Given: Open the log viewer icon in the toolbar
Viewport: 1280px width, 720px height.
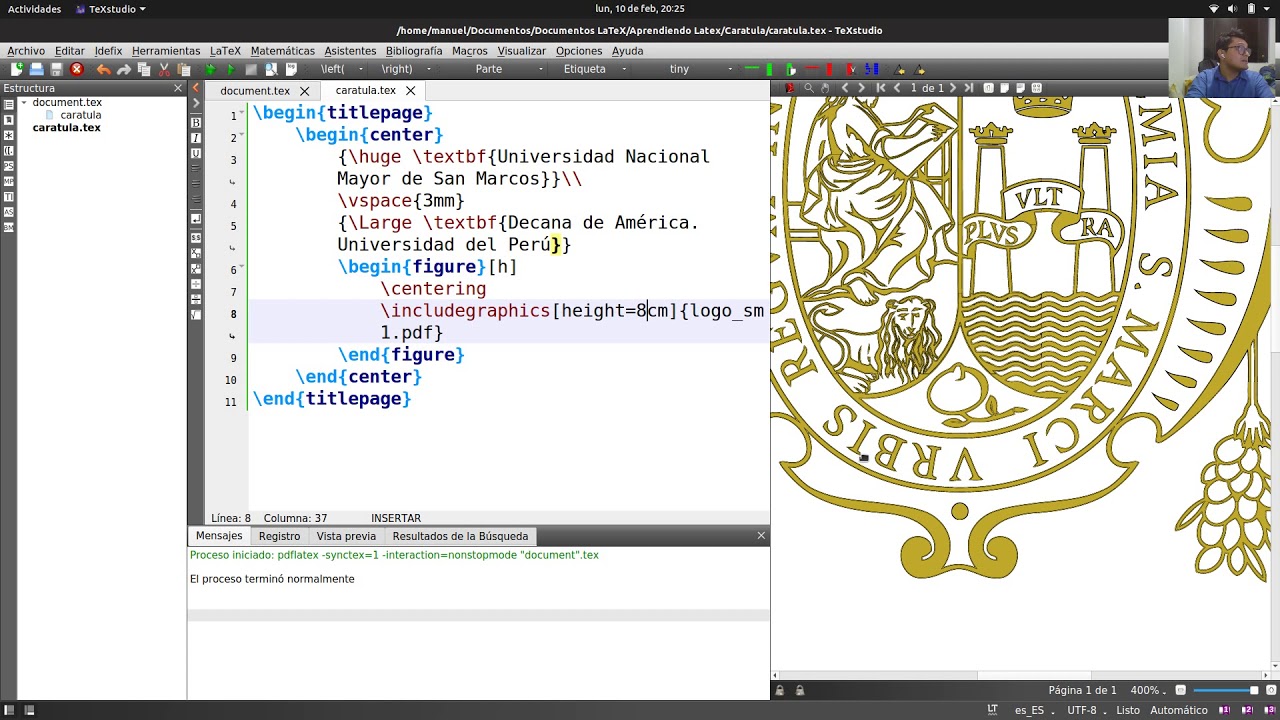Looking at the screenshot, I should (x=290, y=69).
